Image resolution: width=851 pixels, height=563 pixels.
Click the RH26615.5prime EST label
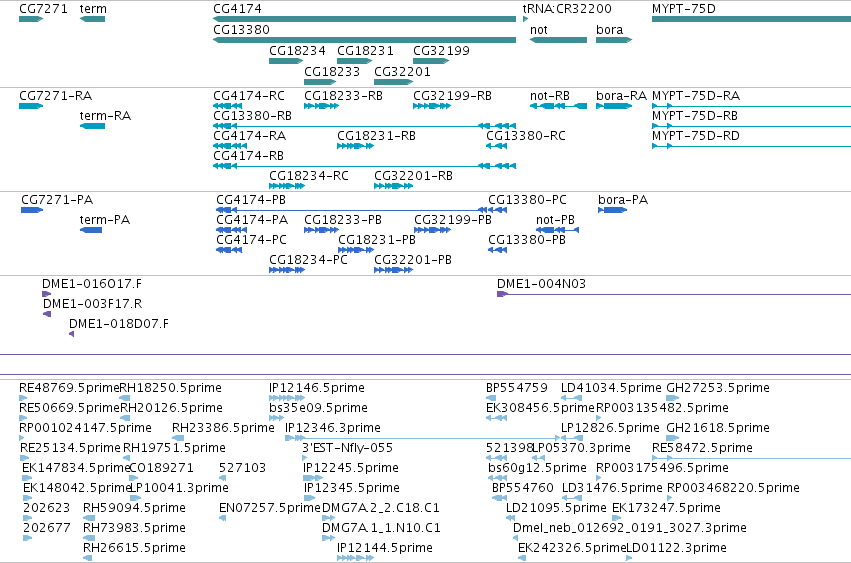coord(134,548)
